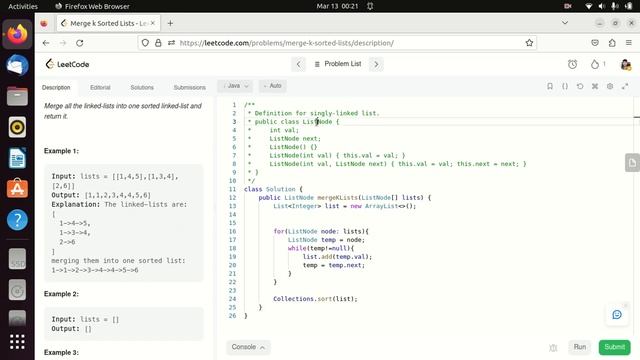Open the Java language dropdown
The image size is (640, 360).
tap(236, 86)
